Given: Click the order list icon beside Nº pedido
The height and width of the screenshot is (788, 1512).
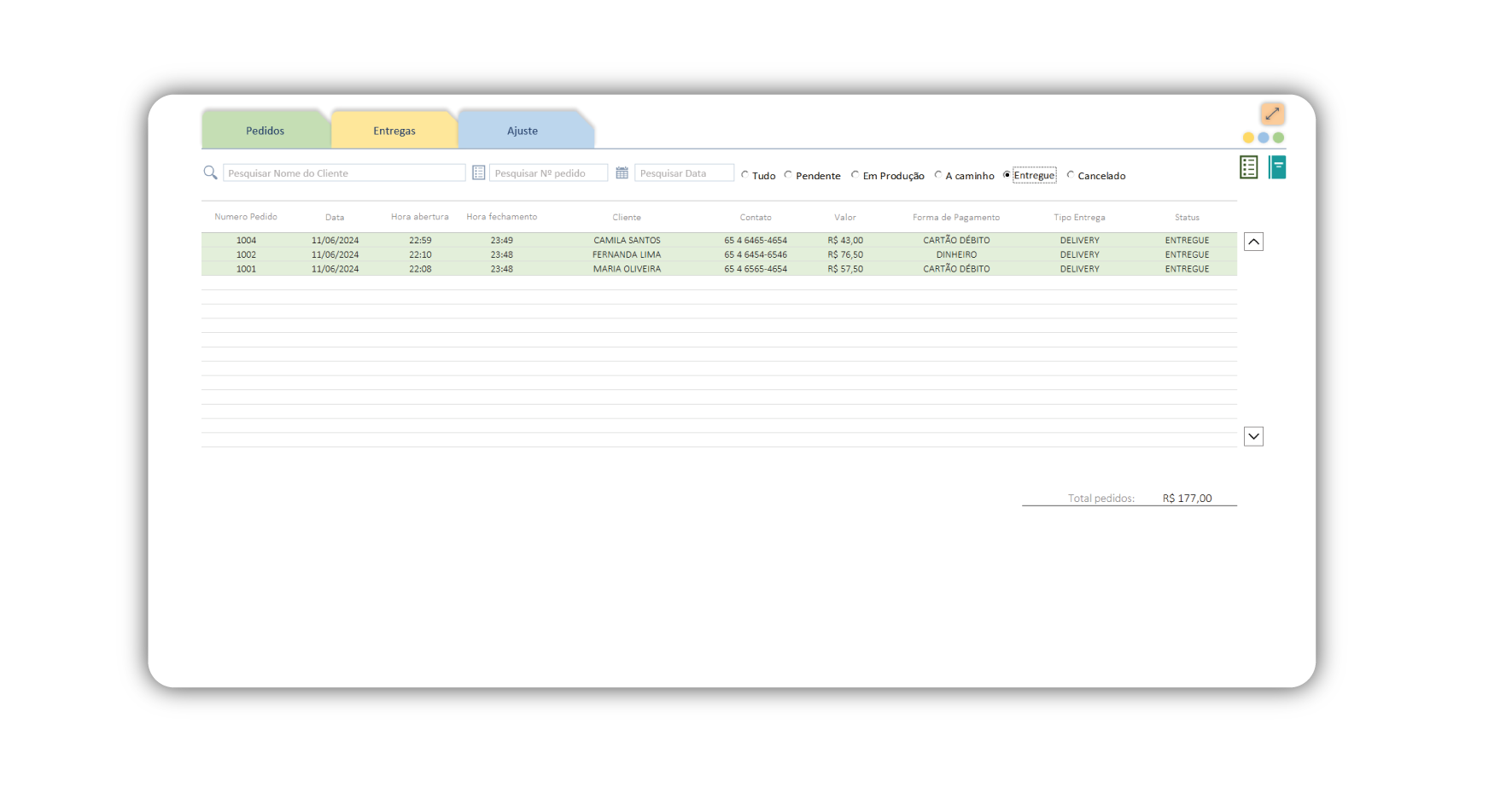Looking at the screenshot, I should point(479,173).
